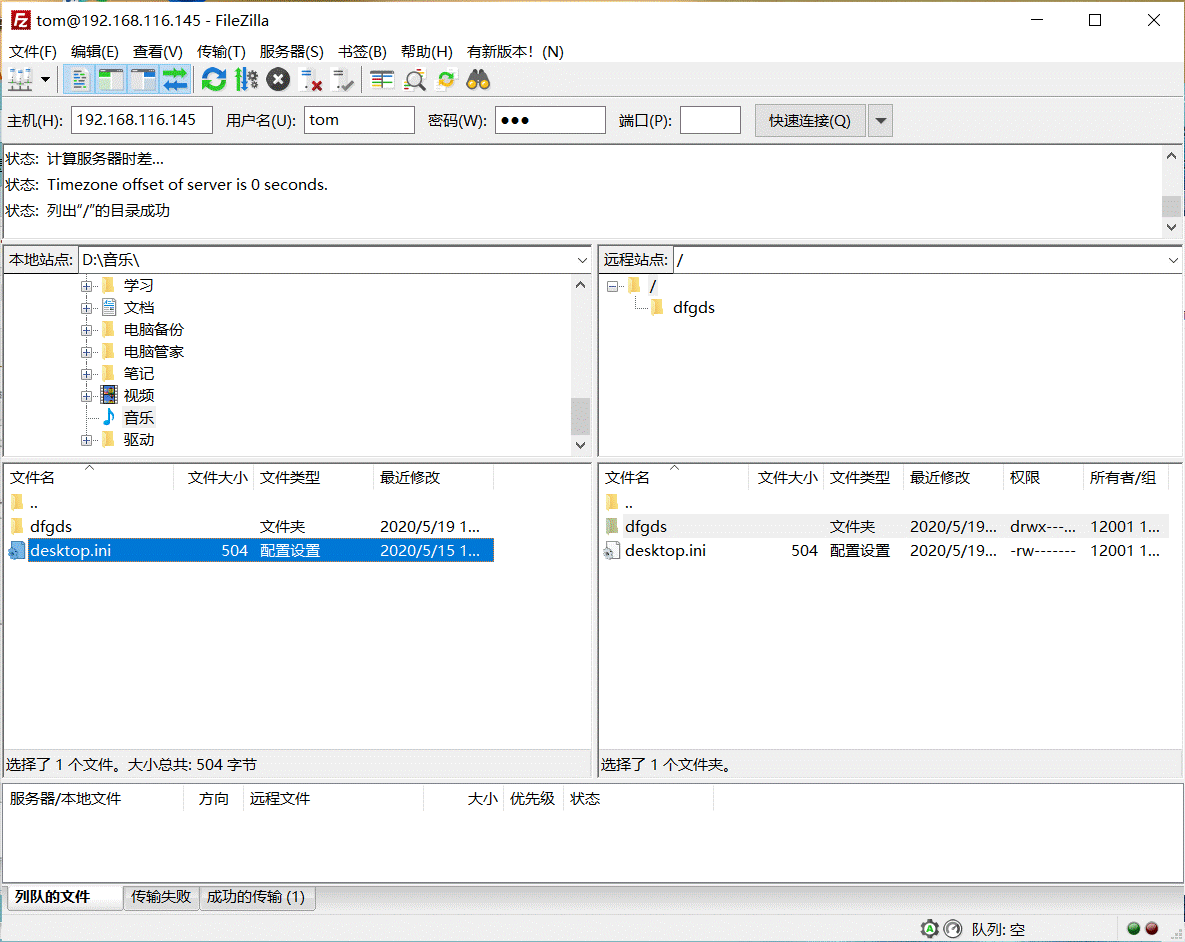Click speed limit gauge icon

click(x=953, y=928)
